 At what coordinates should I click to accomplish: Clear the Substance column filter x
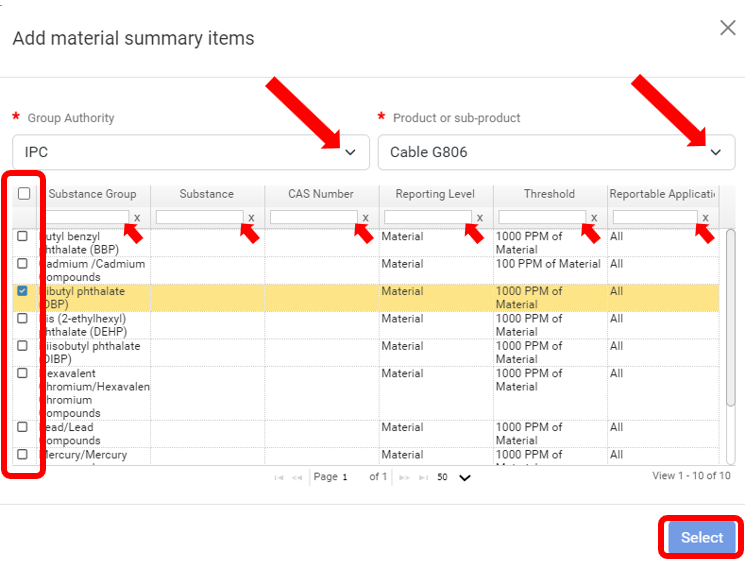(x=251, y=218)
